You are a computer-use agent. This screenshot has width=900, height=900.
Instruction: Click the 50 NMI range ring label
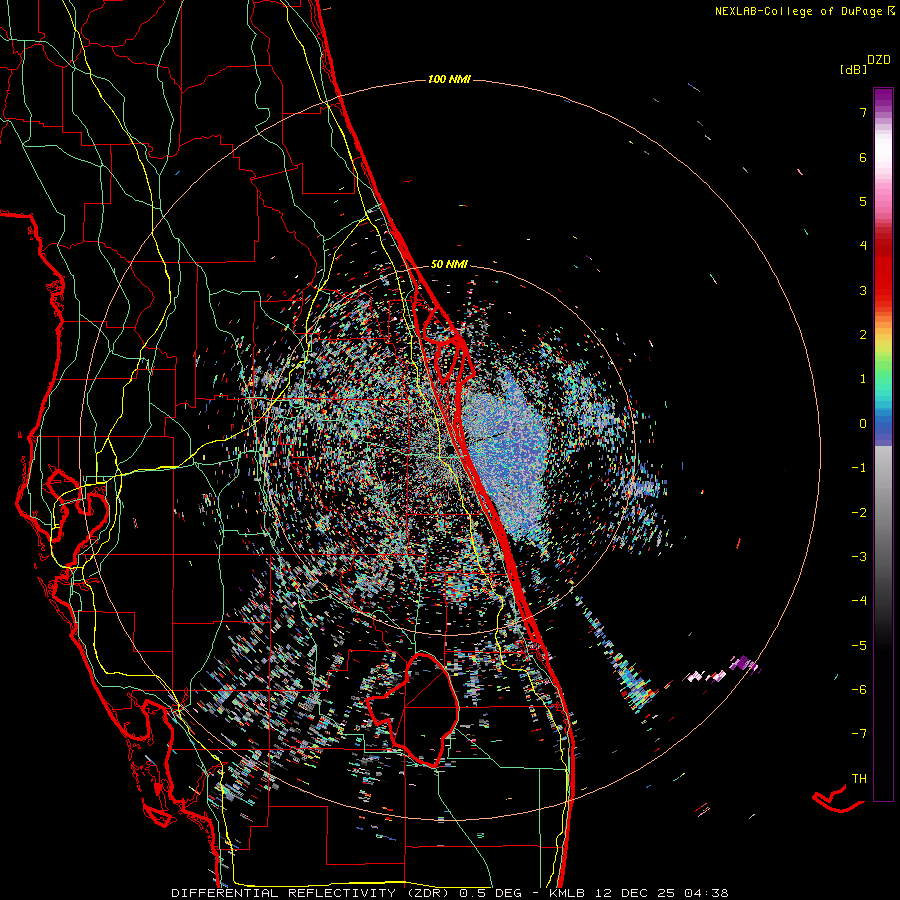[449, 264]
